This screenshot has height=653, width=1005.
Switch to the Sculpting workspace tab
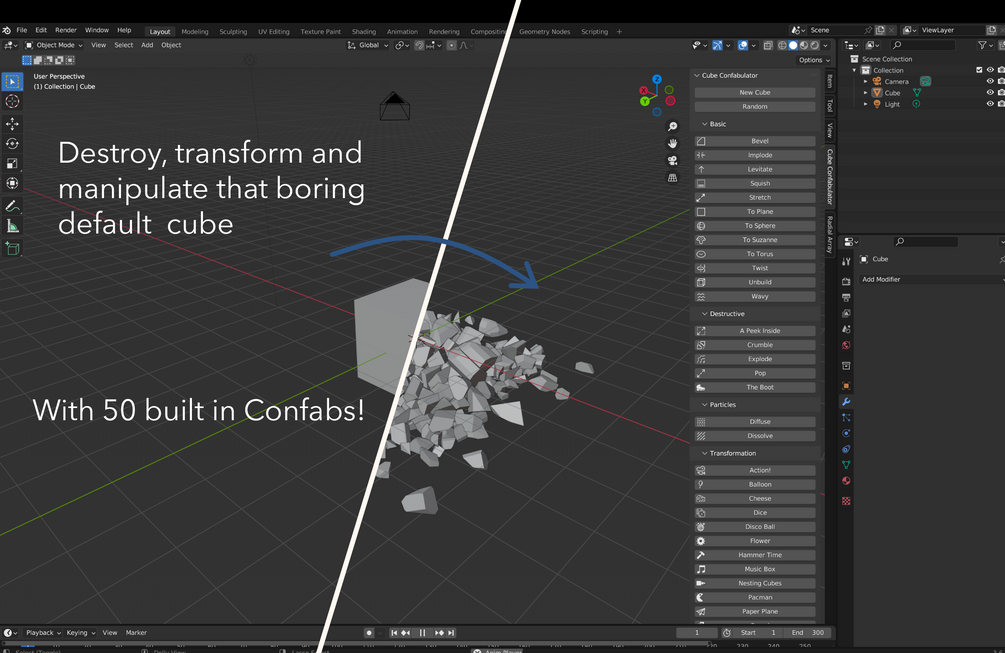point(233,31)
